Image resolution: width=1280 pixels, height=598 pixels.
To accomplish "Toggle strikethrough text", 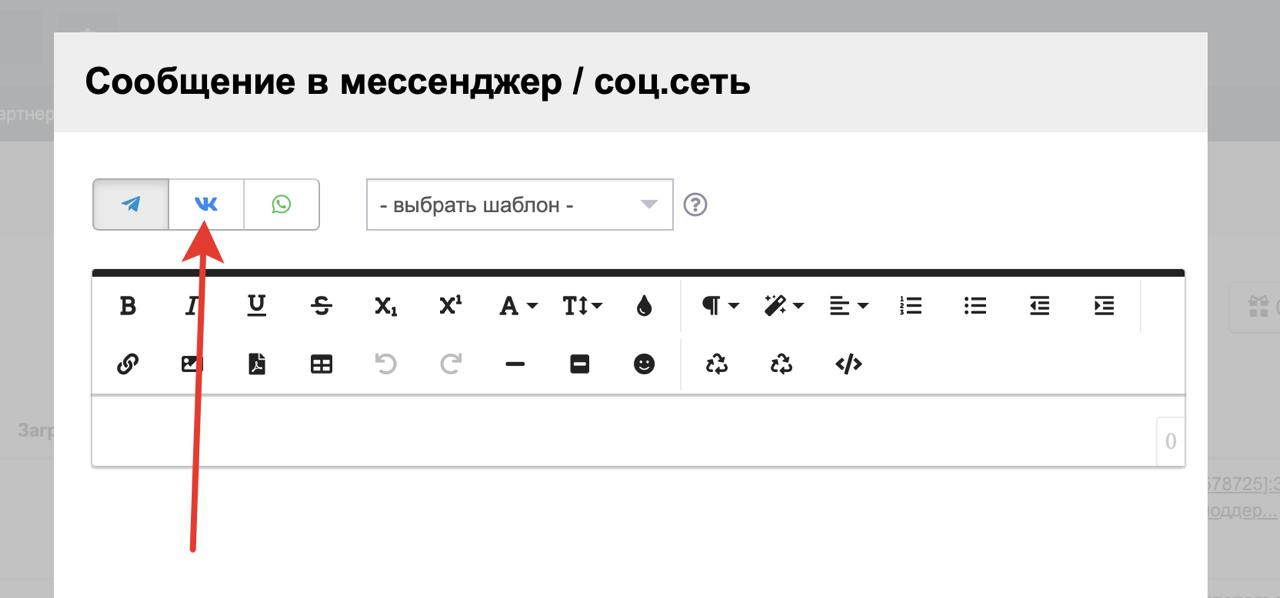I will click(321, 306).
